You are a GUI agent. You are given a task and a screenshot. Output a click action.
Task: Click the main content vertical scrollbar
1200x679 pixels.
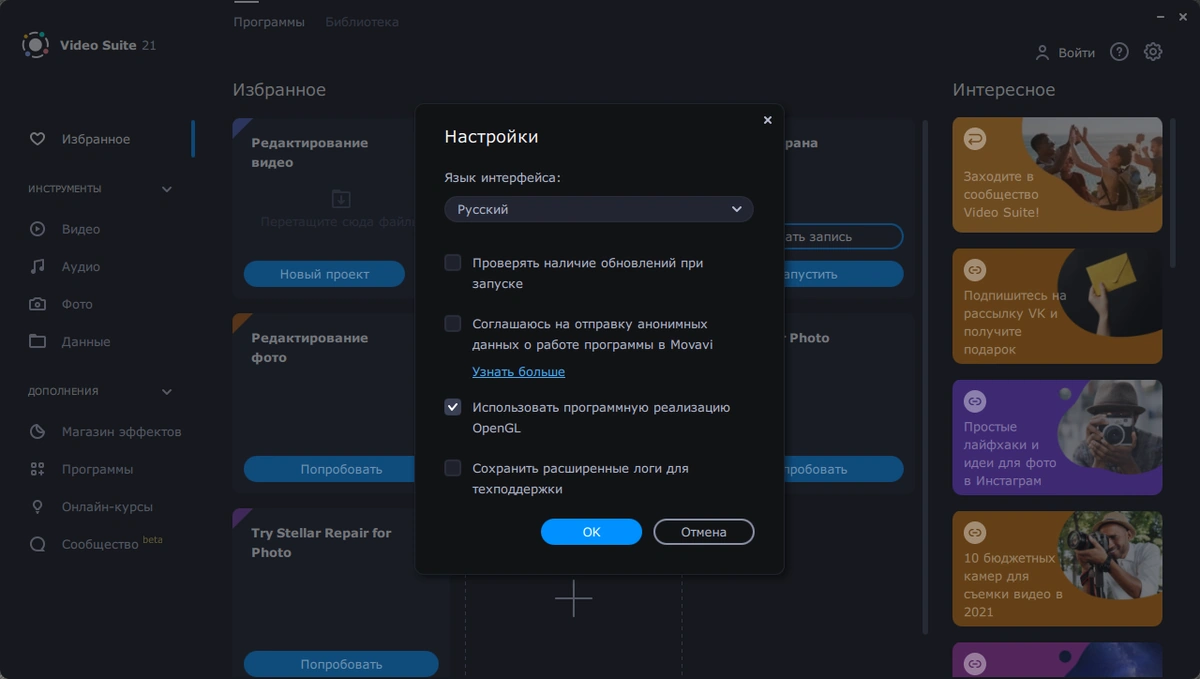(x=925, y=378)
